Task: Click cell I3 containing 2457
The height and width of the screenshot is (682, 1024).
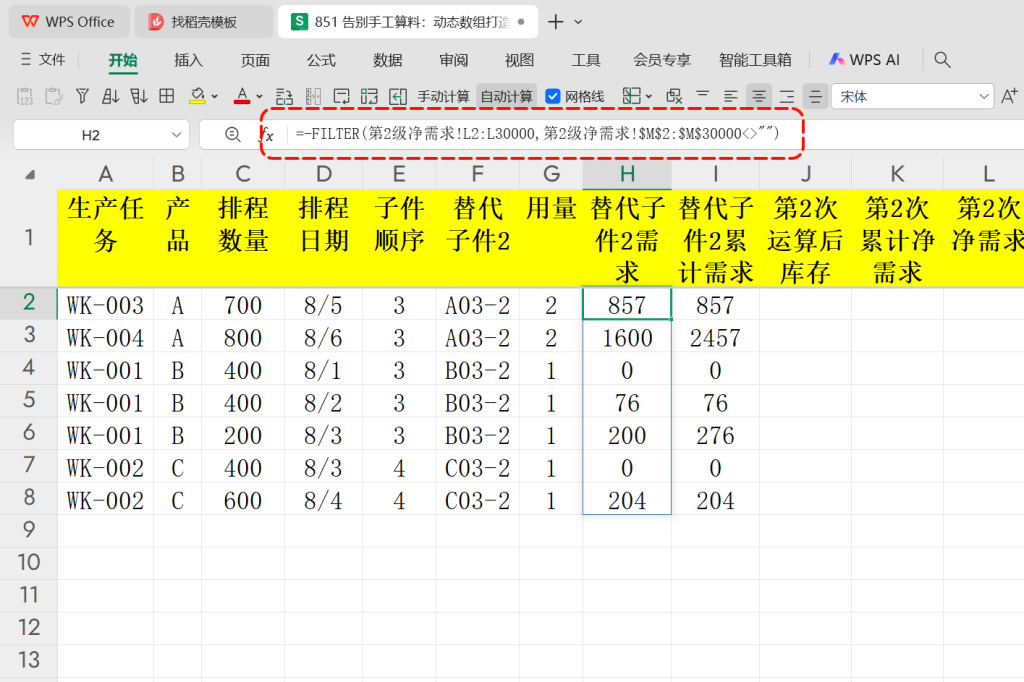Action: pyautogui.click(x=715, y=337)
